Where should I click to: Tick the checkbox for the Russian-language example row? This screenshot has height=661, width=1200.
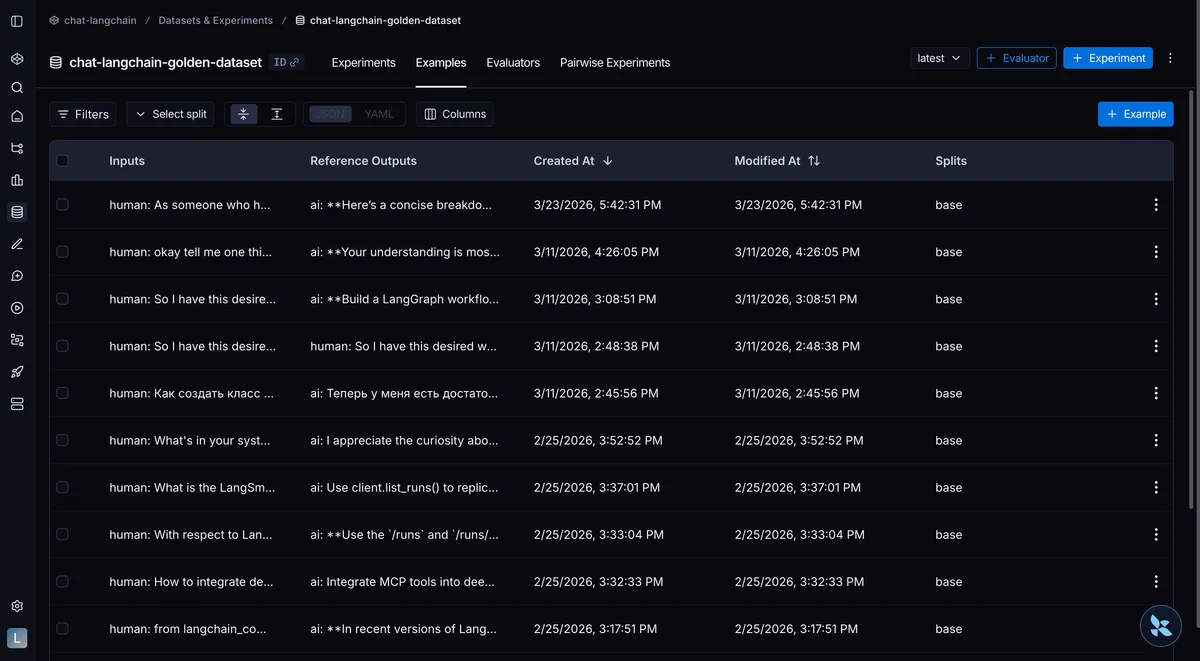63,393
